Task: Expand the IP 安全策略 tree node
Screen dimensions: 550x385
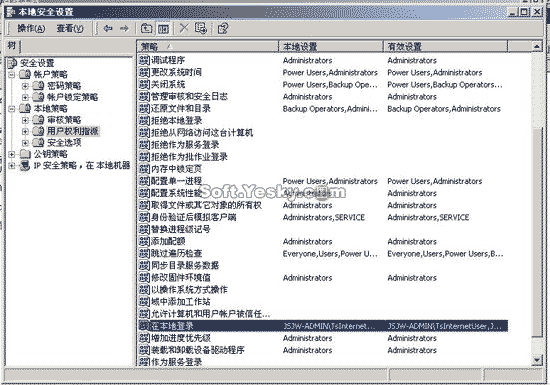Action: click(12, 166)
